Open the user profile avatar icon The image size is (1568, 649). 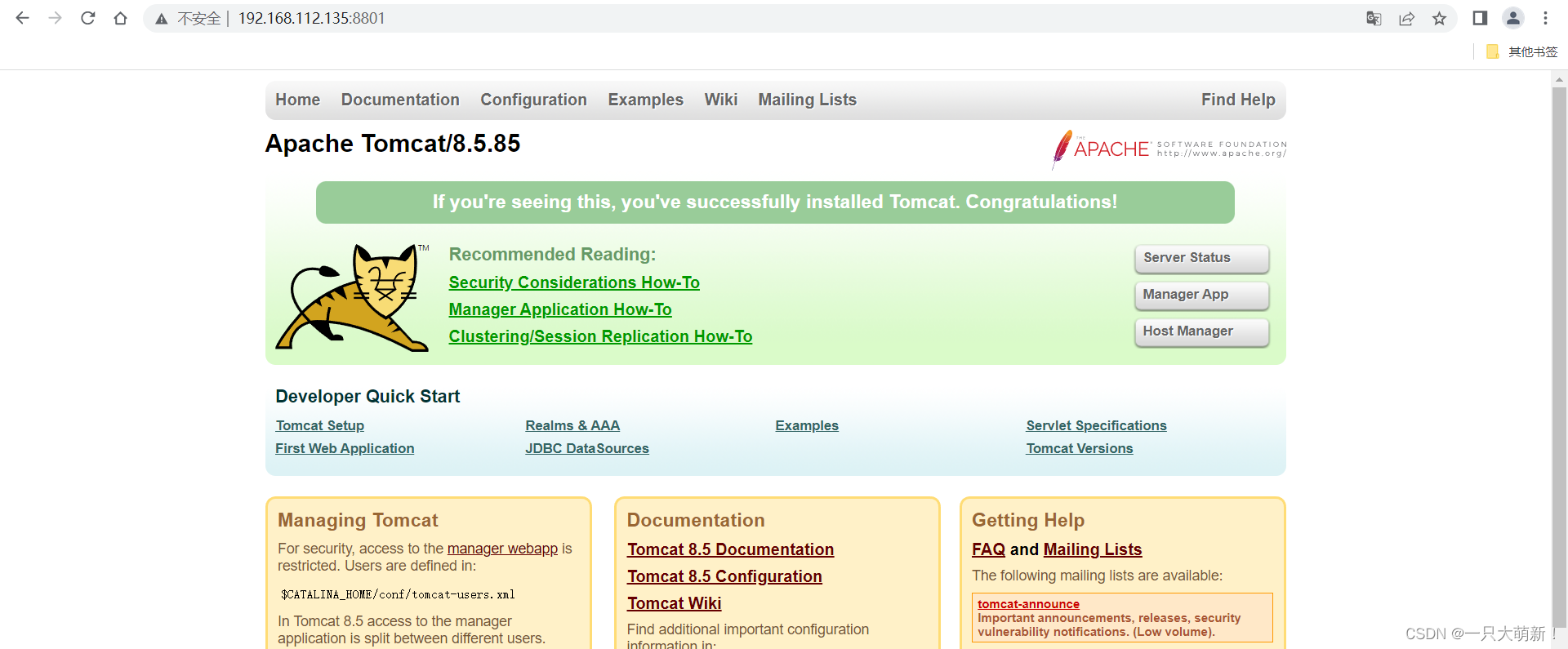[x=1513, y=18]
